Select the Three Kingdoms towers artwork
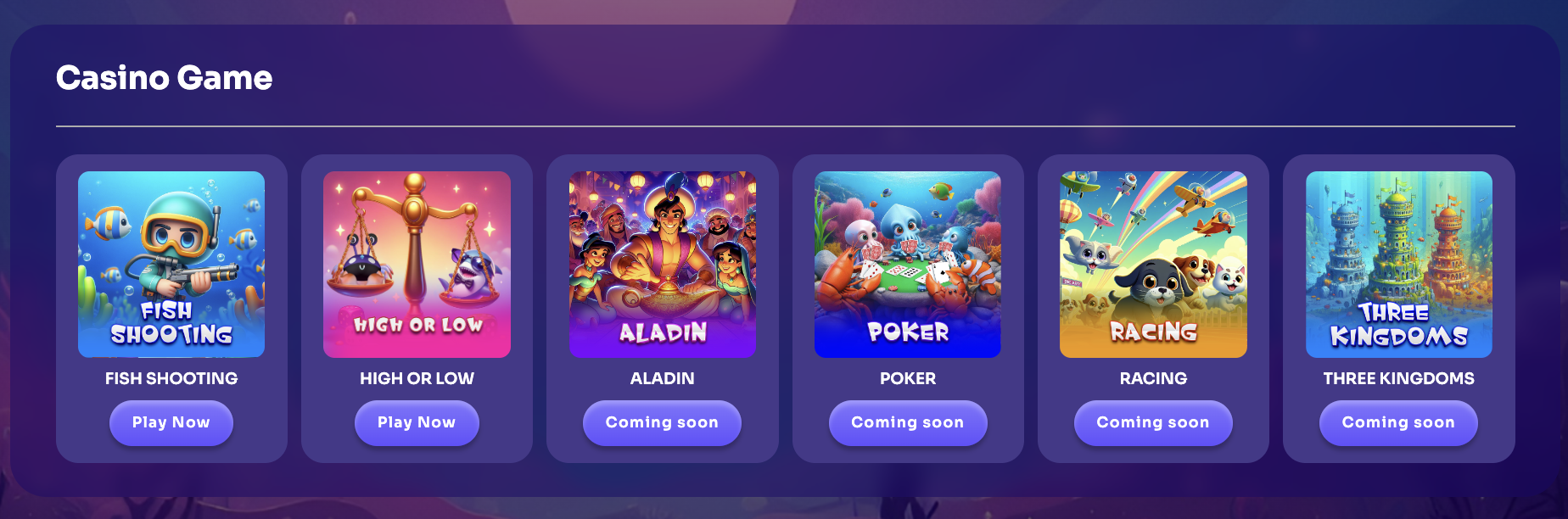 click(x=1399, y=265)
